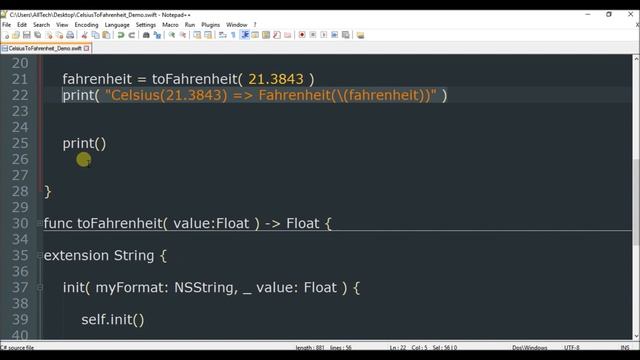Click line number 22 in the margin
The height and width of the screenshot is (360, 640).
pos(20,95)
